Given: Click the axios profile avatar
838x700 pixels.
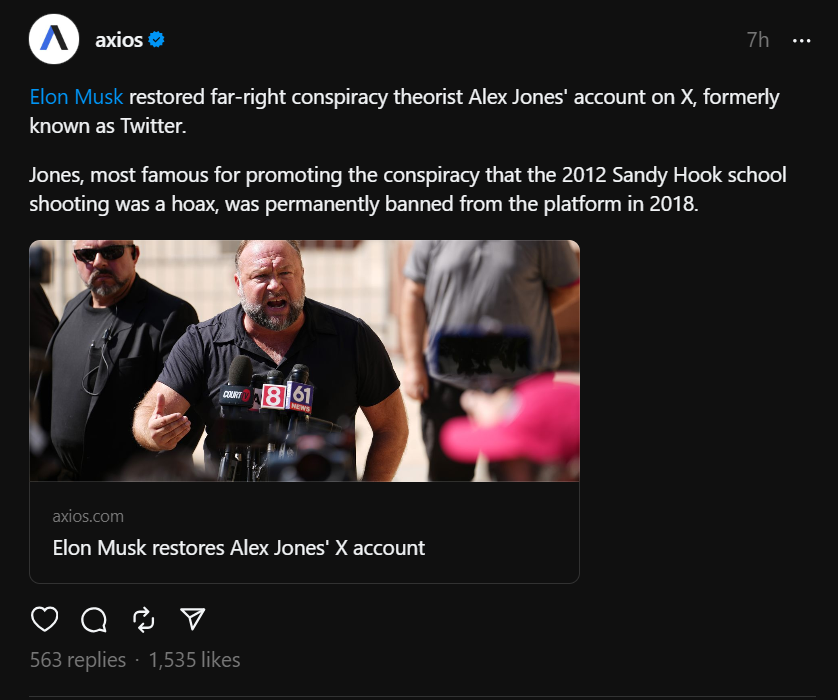Looking at the screenshot, I should click(x=54, y=40).
